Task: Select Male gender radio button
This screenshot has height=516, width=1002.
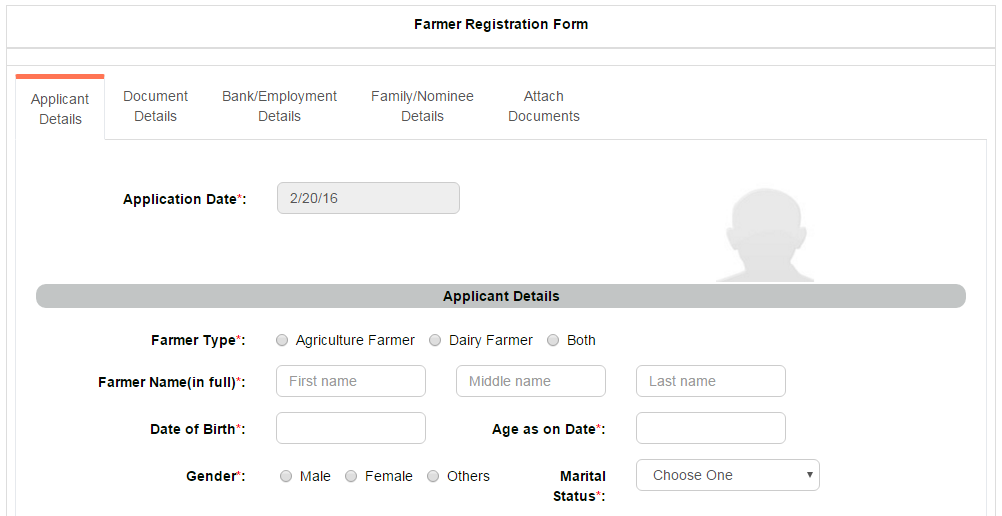Action: [287, 476]
